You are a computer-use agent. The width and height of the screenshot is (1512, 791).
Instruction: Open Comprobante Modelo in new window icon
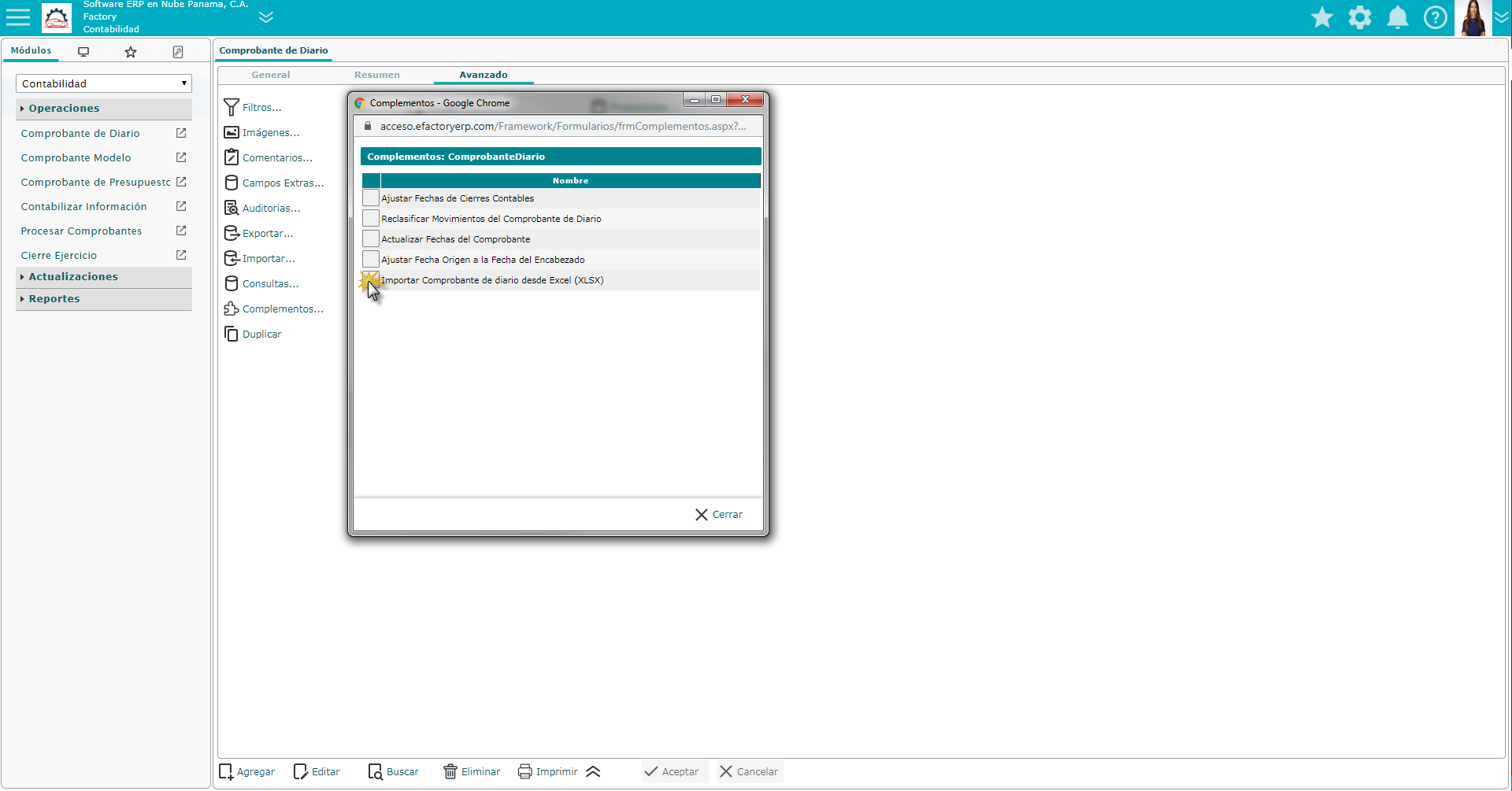(181, 157)
